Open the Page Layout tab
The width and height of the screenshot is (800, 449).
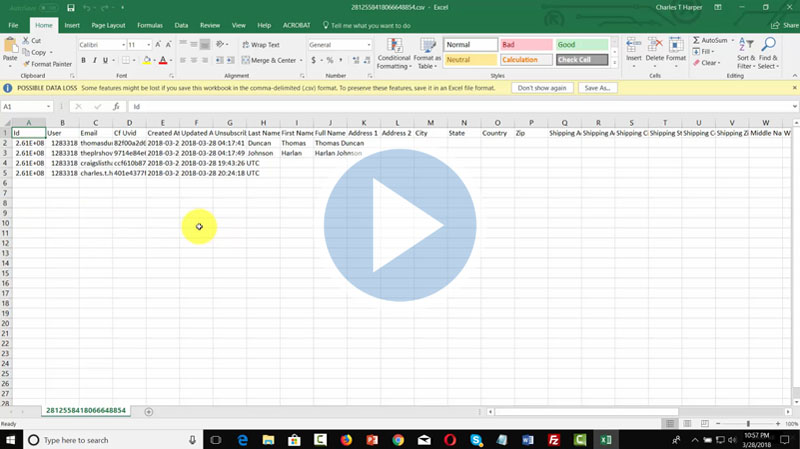coord(109,24)
